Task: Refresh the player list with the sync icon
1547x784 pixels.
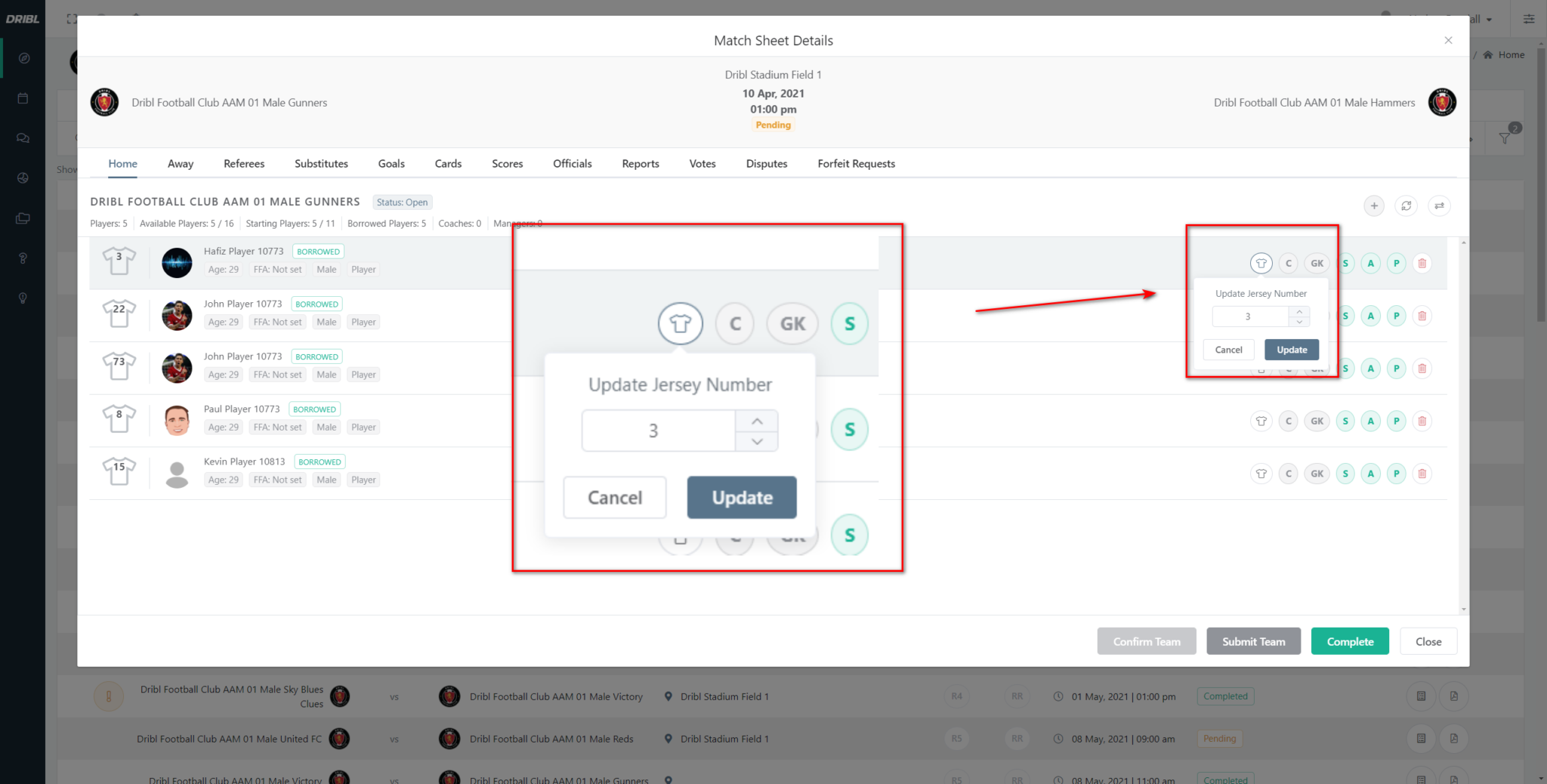Action: [1406, 205]
